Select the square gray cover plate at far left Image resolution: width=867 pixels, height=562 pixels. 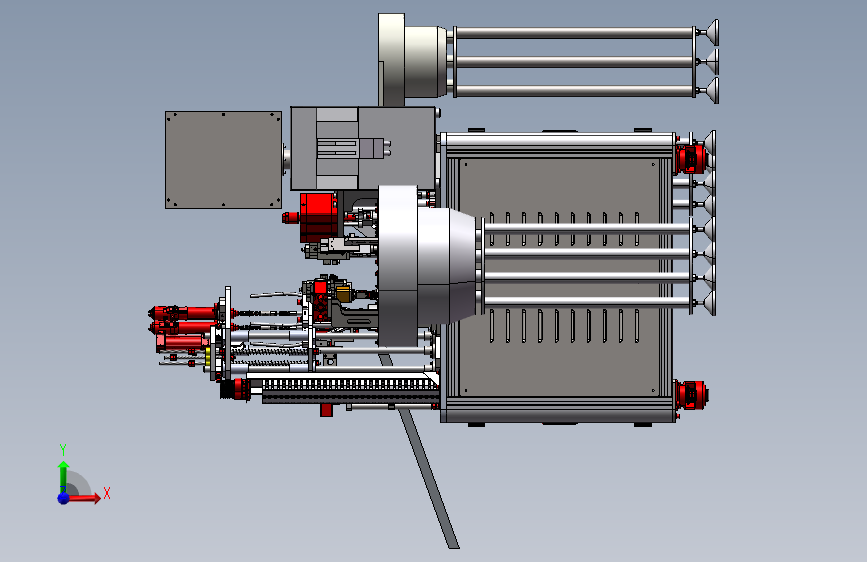223,160
